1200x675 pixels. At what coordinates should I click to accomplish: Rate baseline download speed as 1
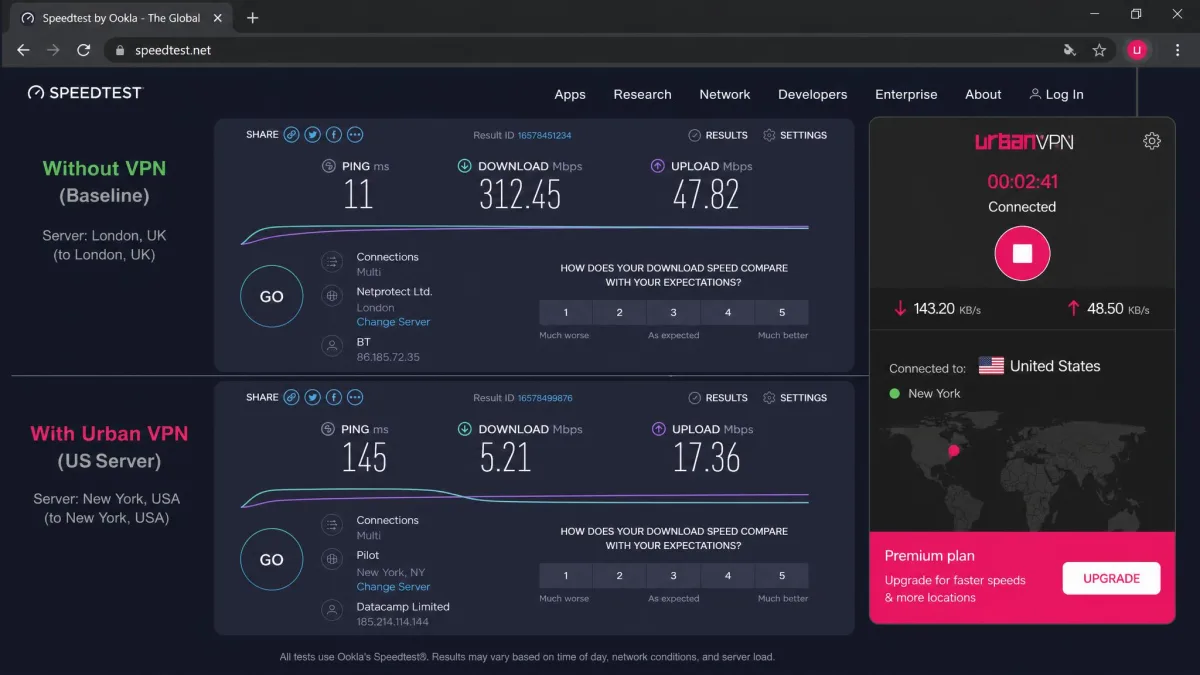click(565, 312)
